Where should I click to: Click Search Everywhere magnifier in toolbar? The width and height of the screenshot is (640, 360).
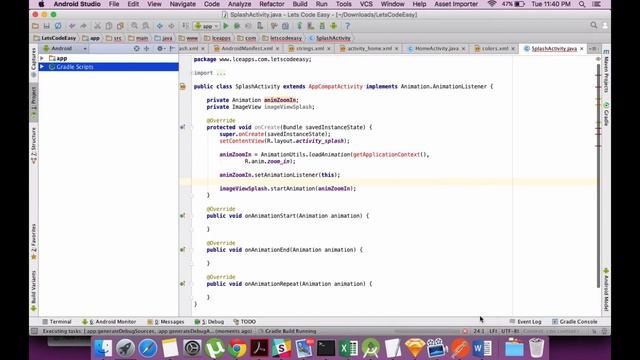(x=593, y=26)
